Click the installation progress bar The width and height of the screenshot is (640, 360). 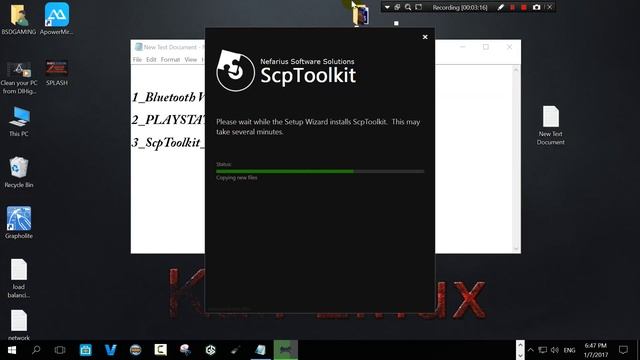[320, 171]
